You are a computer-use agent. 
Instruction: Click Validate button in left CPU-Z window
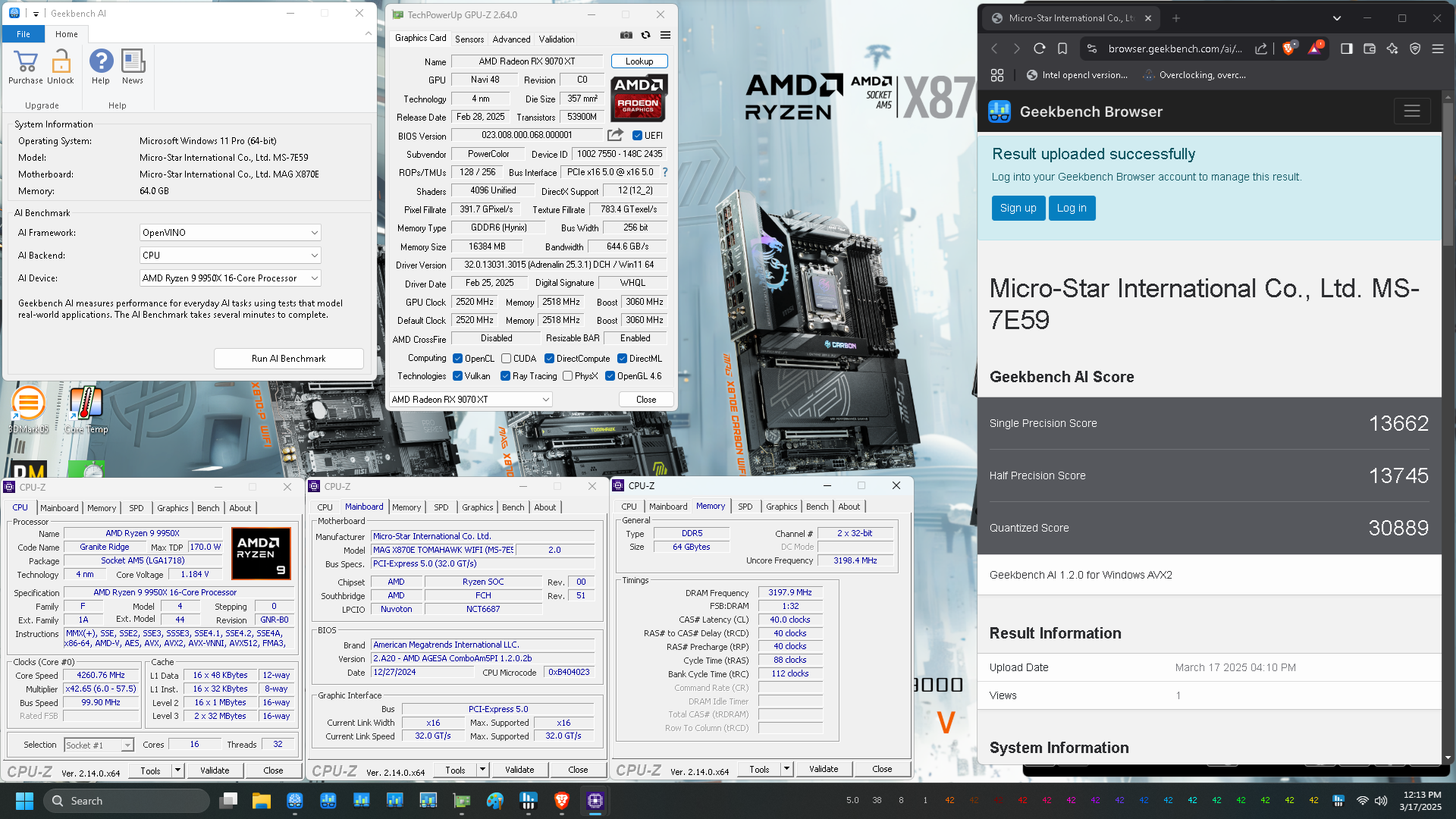(x=215, y=770)
